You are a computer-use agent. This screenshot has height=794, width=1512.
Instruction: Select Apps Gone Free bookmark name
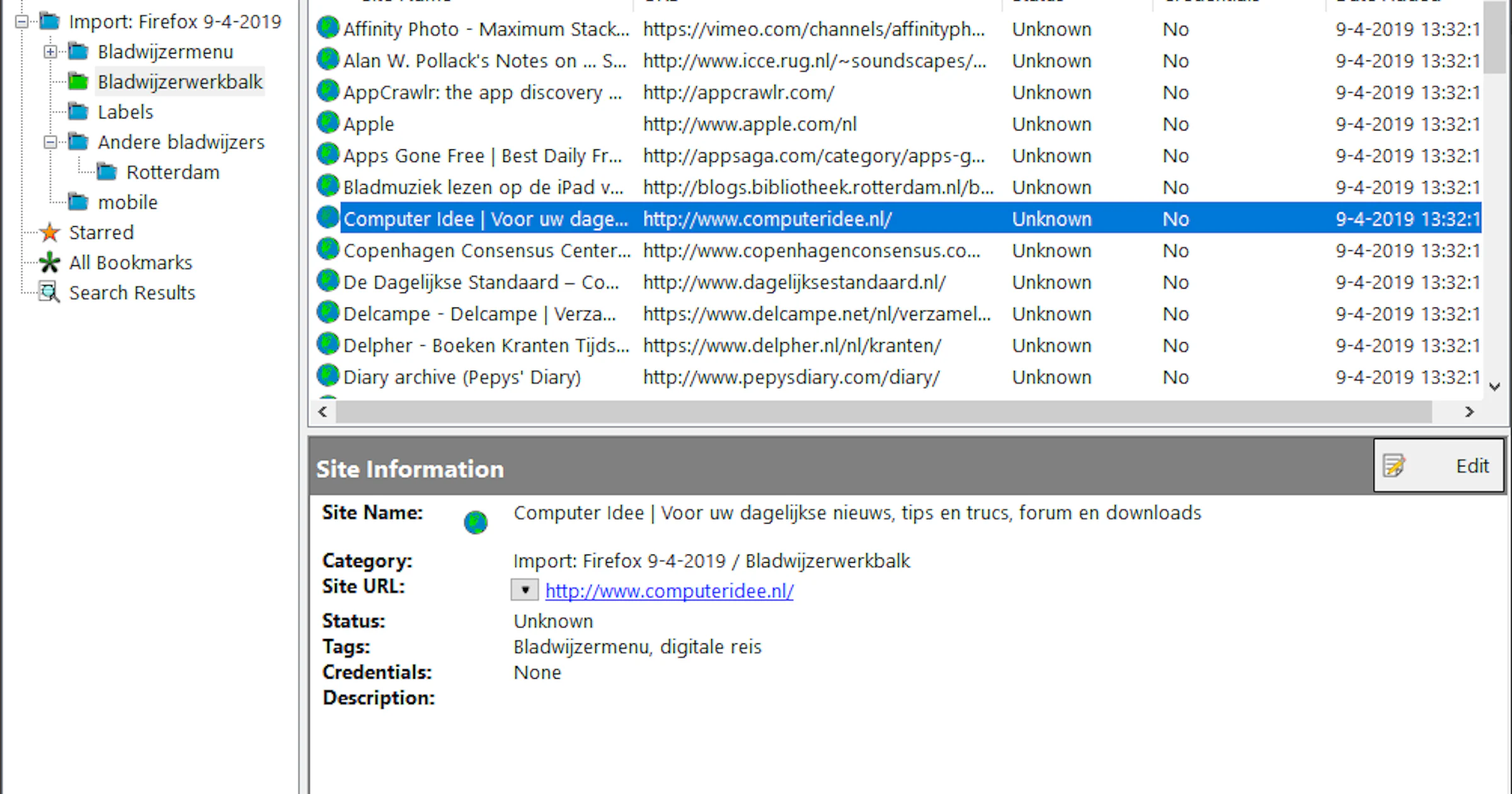click(x=483, y=156)
